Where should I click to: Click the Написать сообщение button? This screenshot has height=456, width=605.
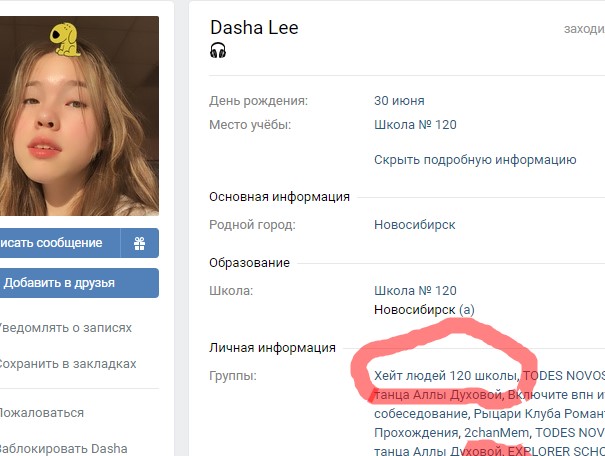pyautogui.click(x=60, y=243)
